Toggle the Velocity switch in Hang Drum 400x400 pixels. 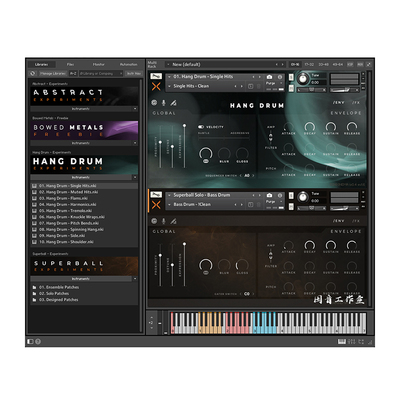coord(201,127)
